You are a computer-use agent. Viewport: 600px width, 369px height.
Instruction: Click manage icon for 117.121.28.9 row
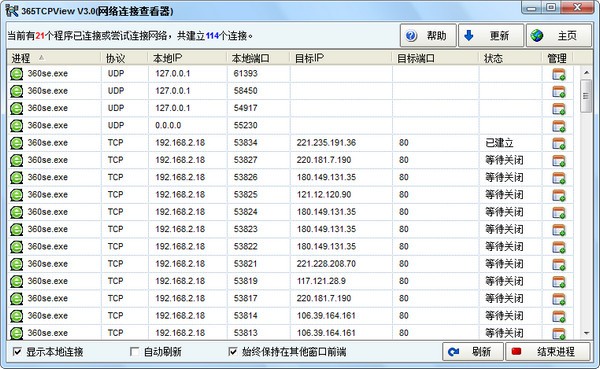[x=558, y=282]
